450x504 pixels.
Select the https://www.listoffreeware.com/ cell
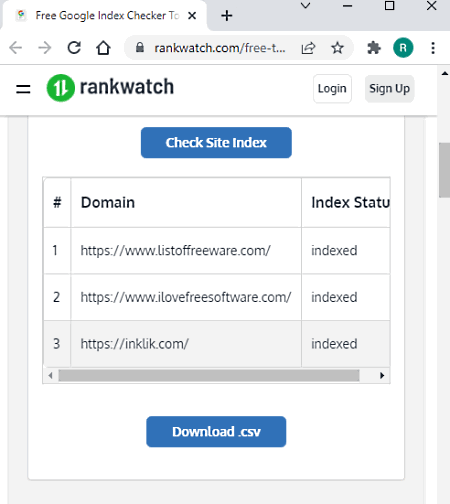point(186,251)
